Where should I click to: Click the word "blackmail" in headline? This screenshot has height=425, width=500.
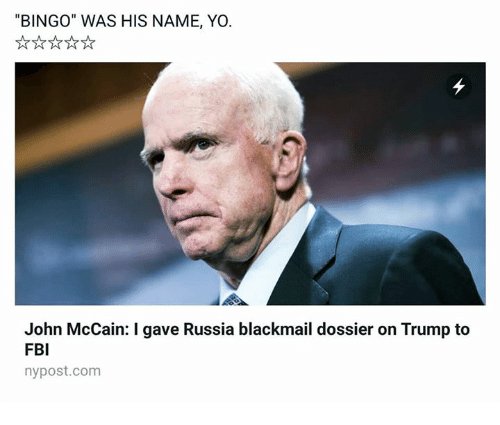click(275, 329)
